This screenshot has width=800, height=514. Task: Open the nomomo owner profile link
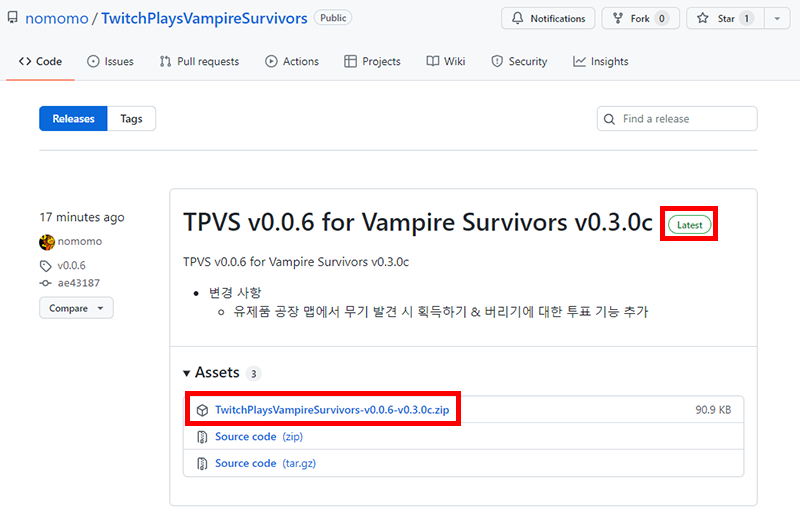(57, 18)
